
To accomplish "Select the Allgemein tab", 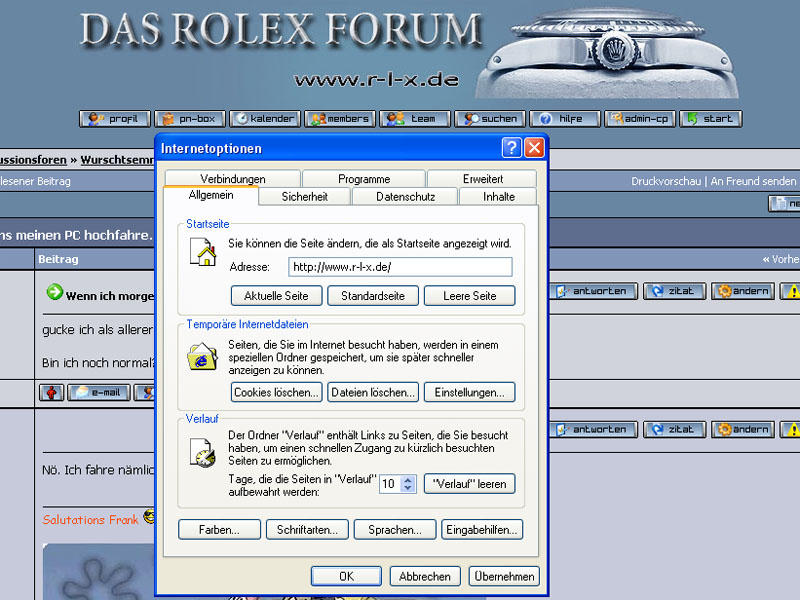I will click(211, 195).
